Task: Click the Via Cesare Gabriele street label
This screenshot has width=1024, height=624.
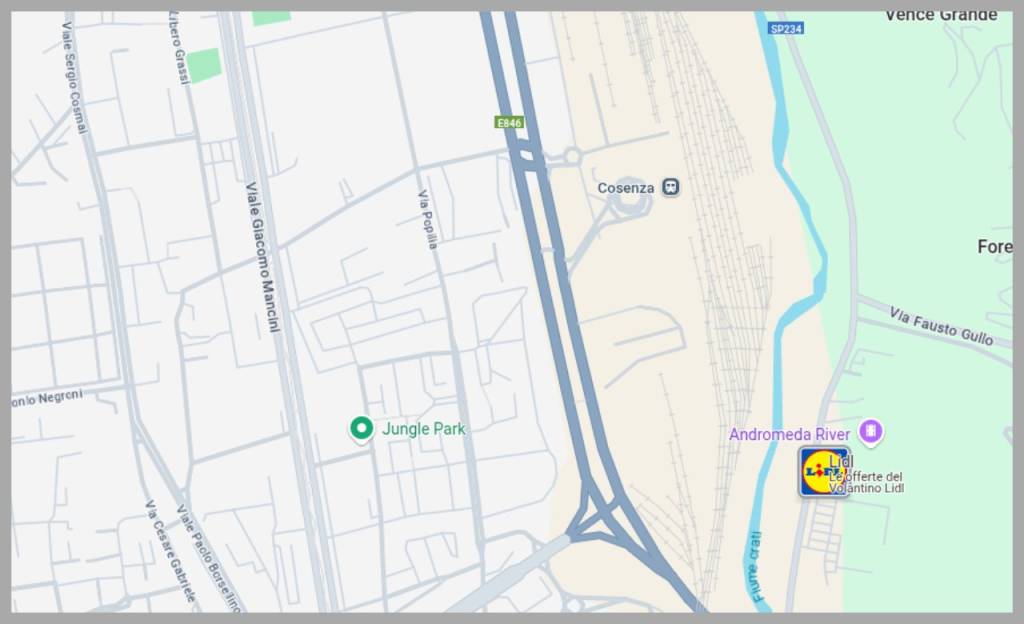Action: pos(170,552)
